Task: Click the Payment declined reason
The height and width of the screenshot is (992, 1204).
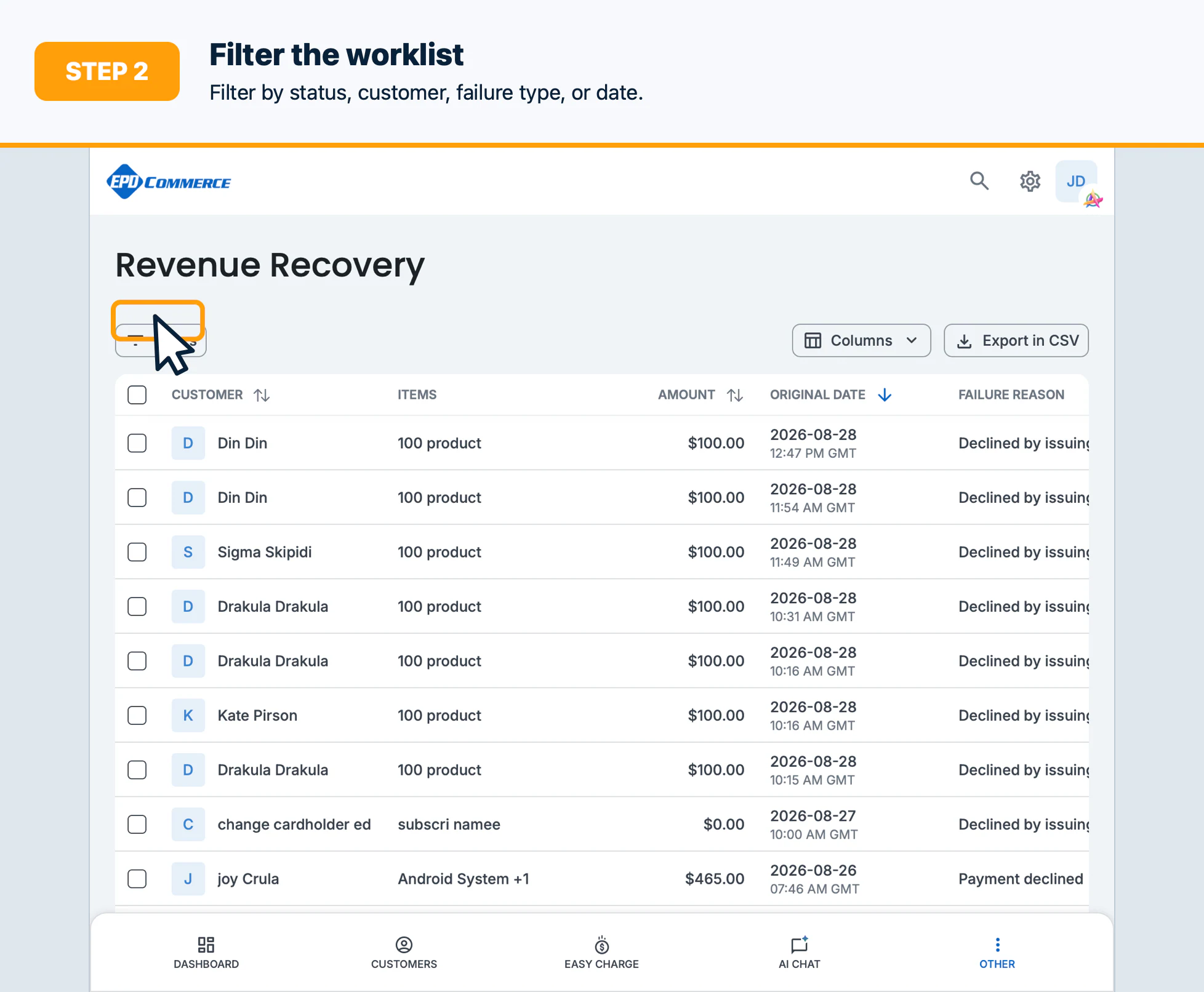Action: [x=1021, y=879]
